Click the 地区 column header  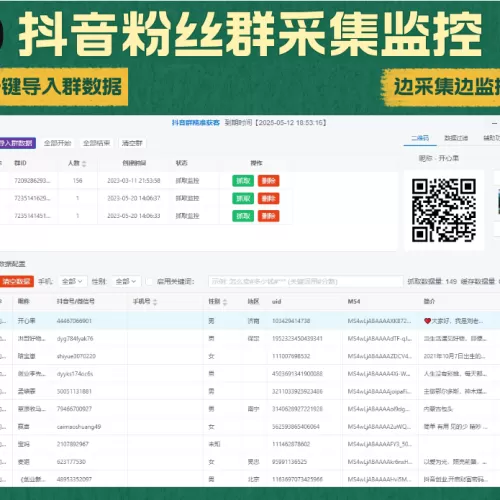253,301
